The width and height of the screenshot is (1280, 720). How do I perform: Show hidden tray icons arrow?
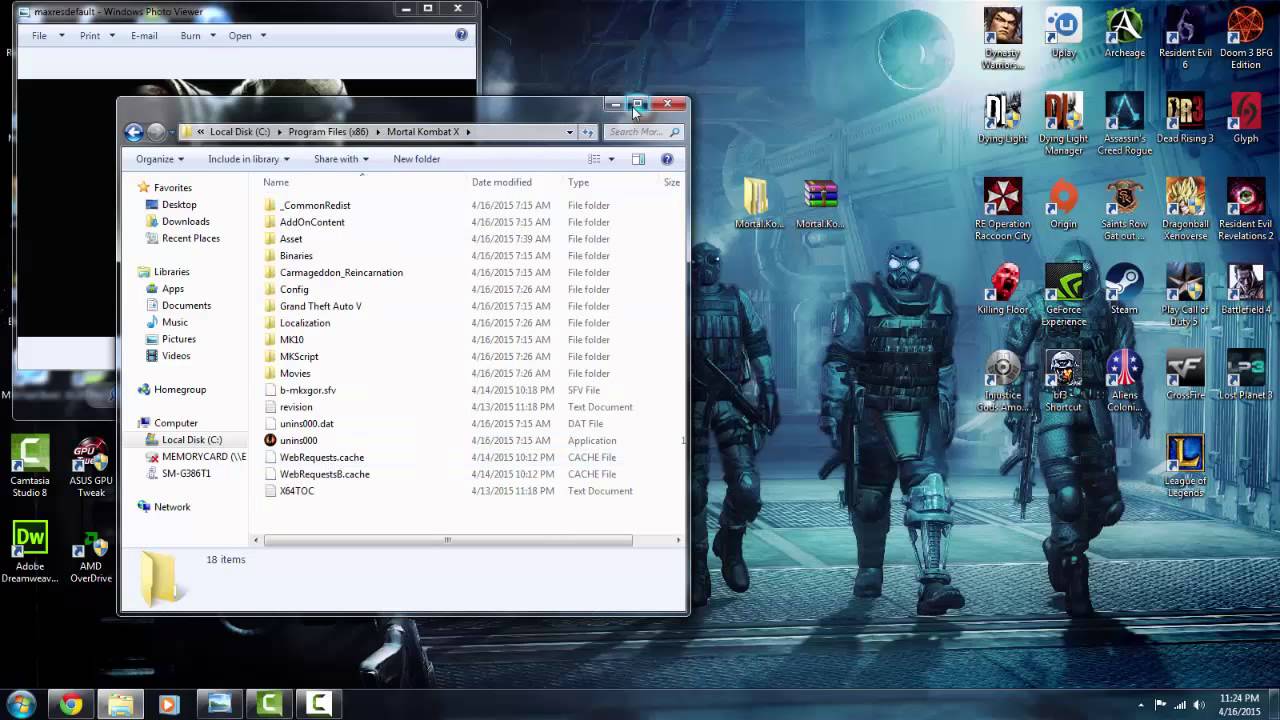[1141, 705]
